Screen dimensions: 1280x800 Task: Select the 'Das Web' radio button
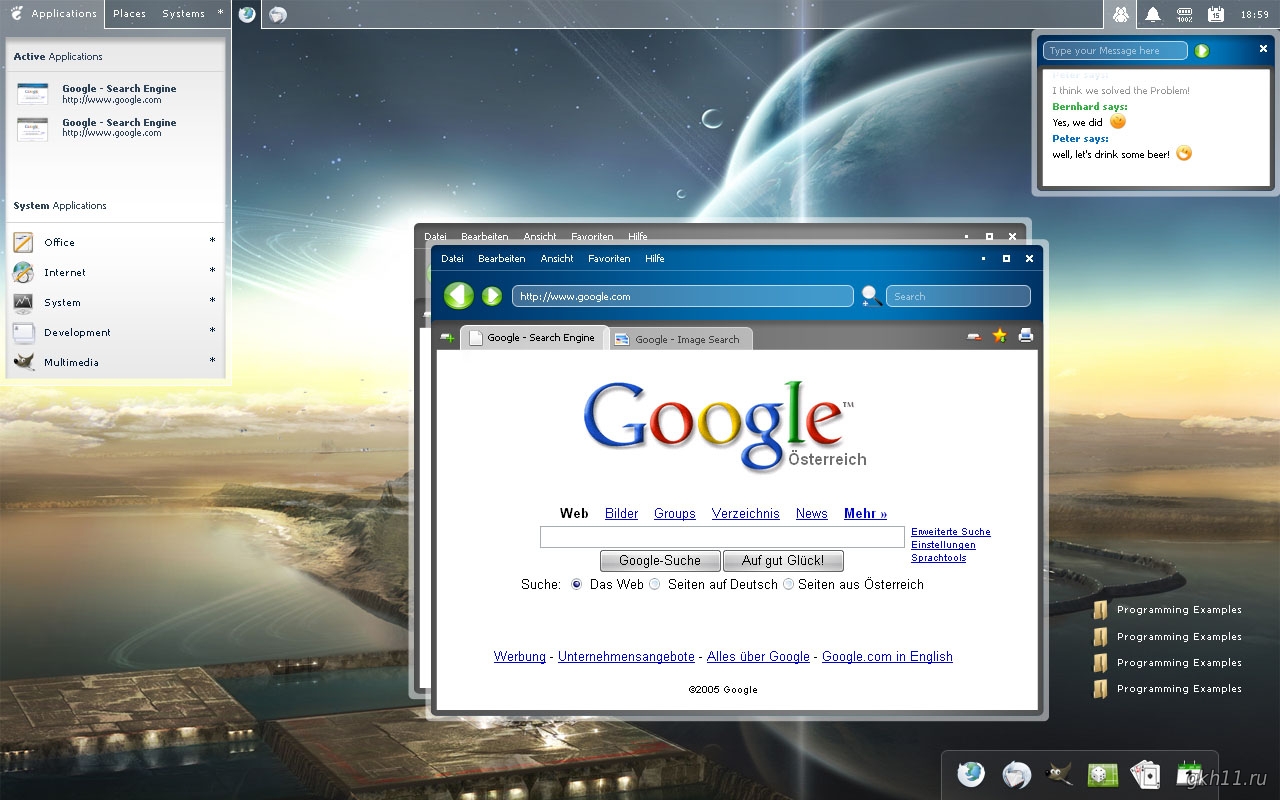tap(576, 584)
